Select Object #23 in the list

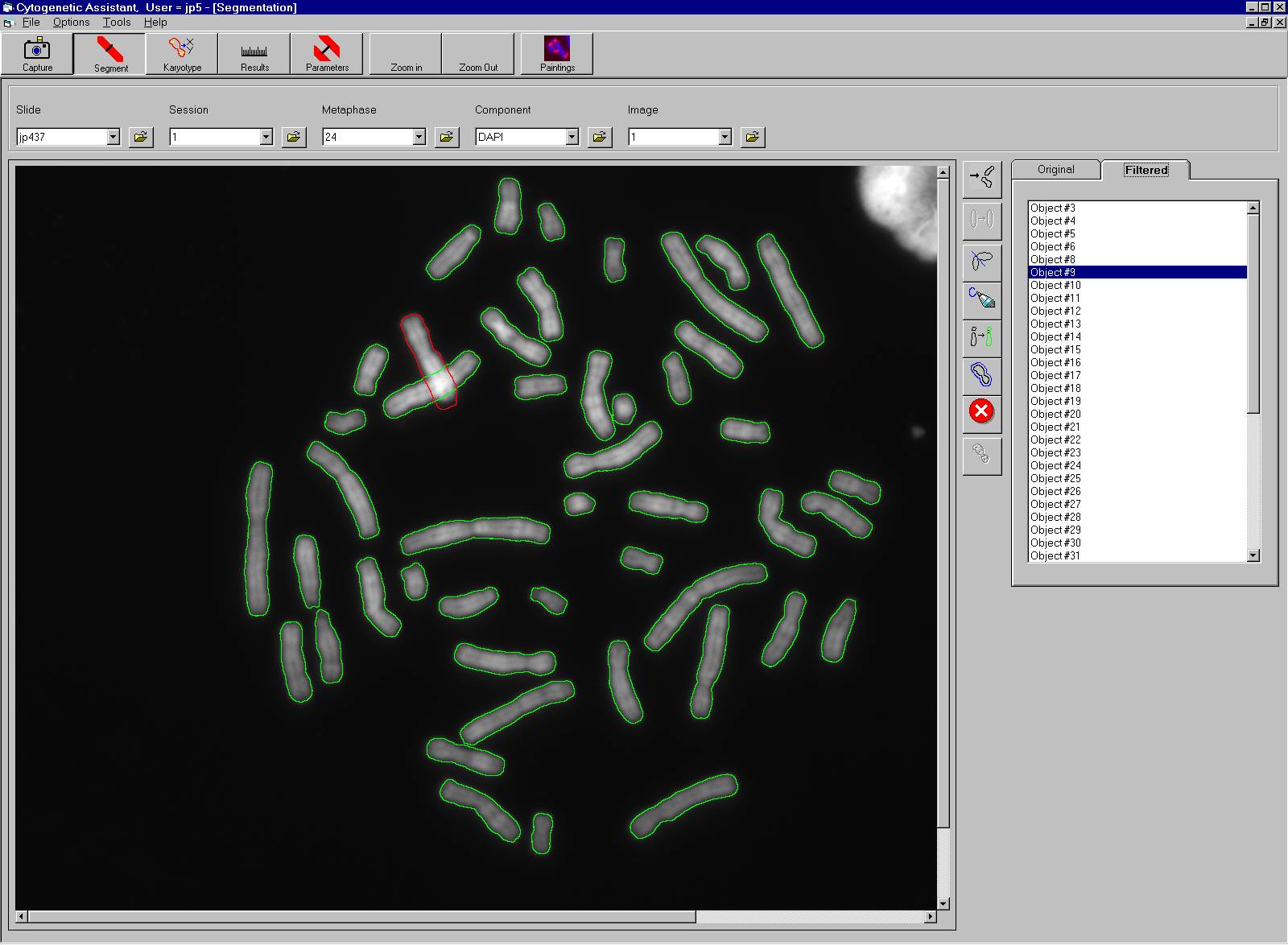point(1137,452)
